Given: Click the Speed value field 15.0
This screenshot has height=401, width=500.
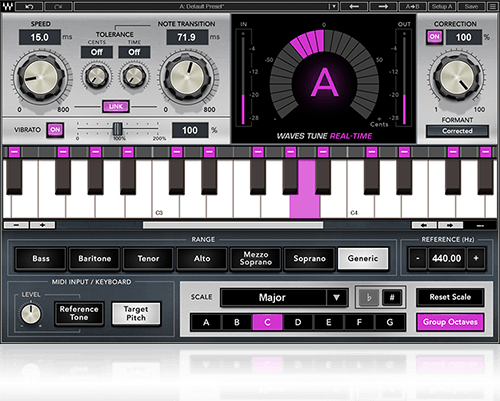Looking at the screenshot, I should (x=40, y=37).
